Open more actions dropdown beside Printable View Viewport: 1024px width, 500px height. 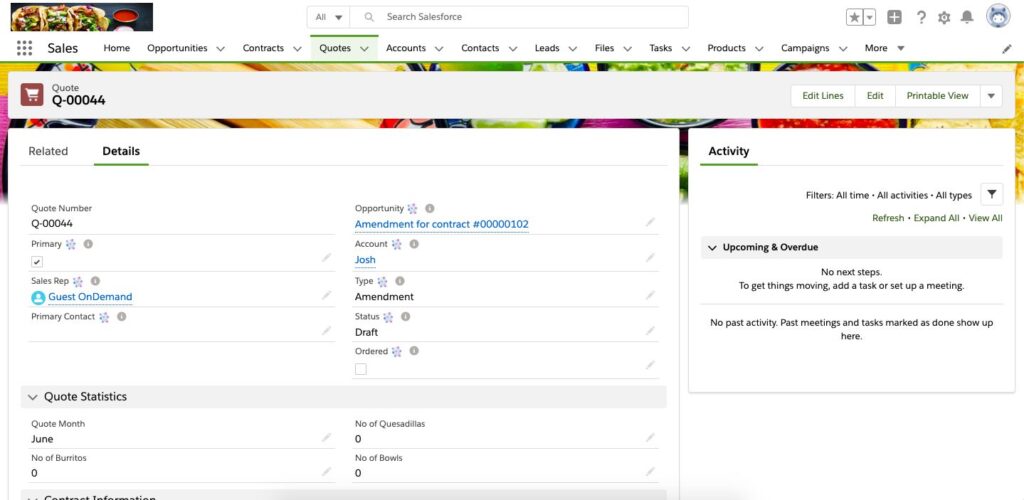(x=991, y=96)
